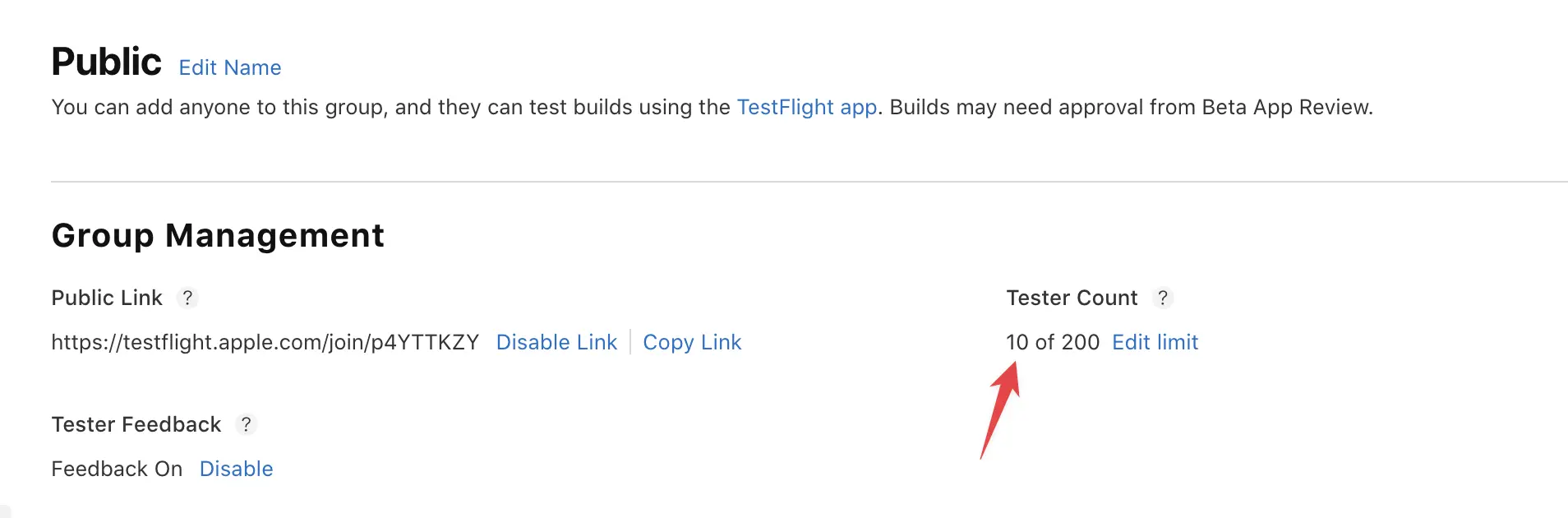The height and width of the screenshot is (518, 1568).
Task: Click the "Public" group title heading
Action: [x=106, y=62]
